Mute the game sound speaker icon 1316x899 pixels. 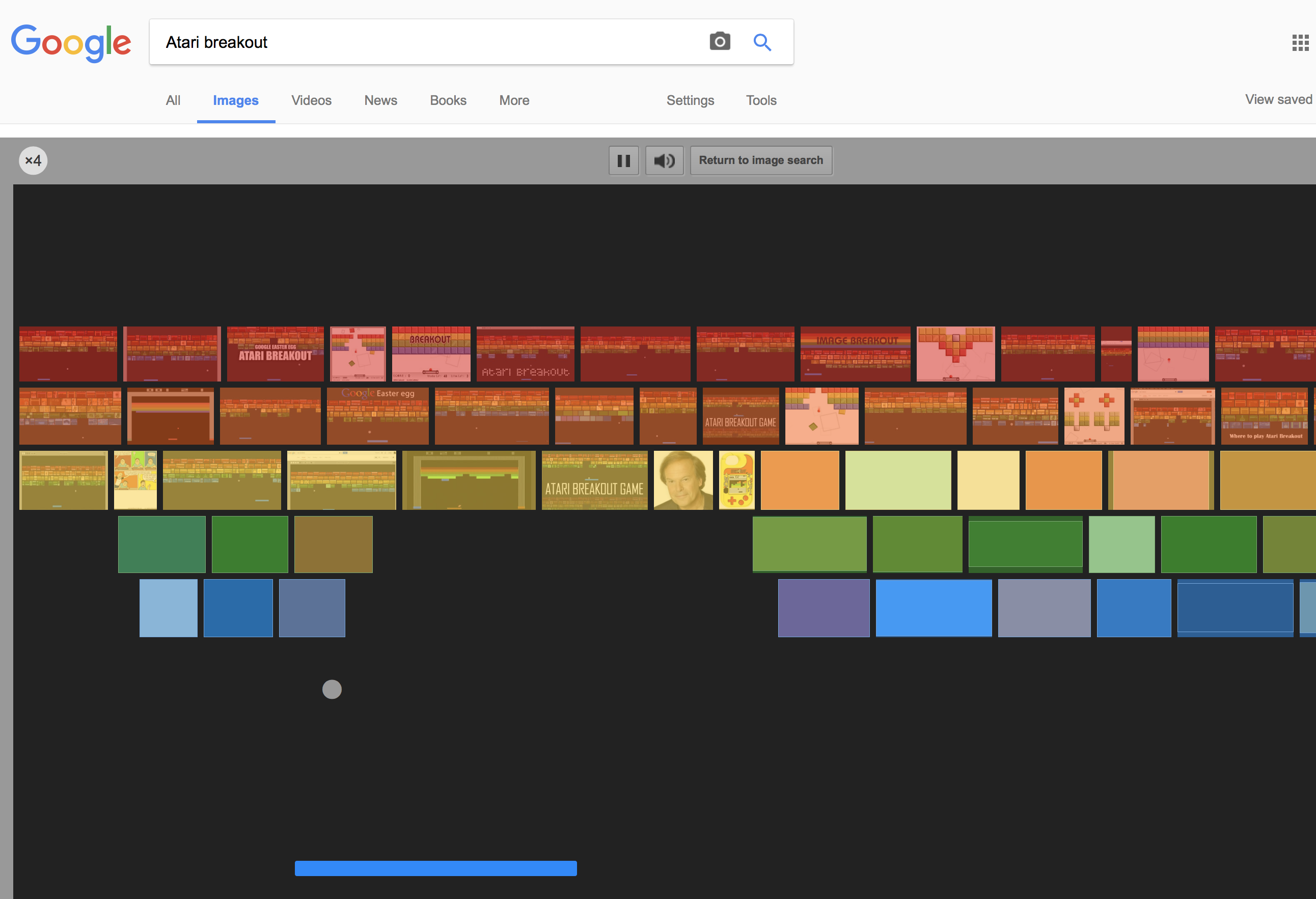point(664,161)
